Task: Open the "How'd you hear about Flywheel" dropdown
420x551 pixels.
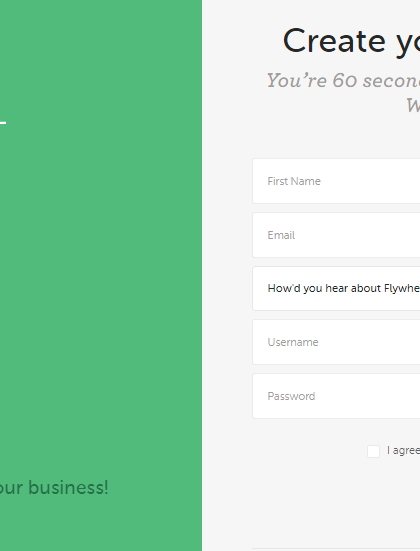Action: [336, 289]
